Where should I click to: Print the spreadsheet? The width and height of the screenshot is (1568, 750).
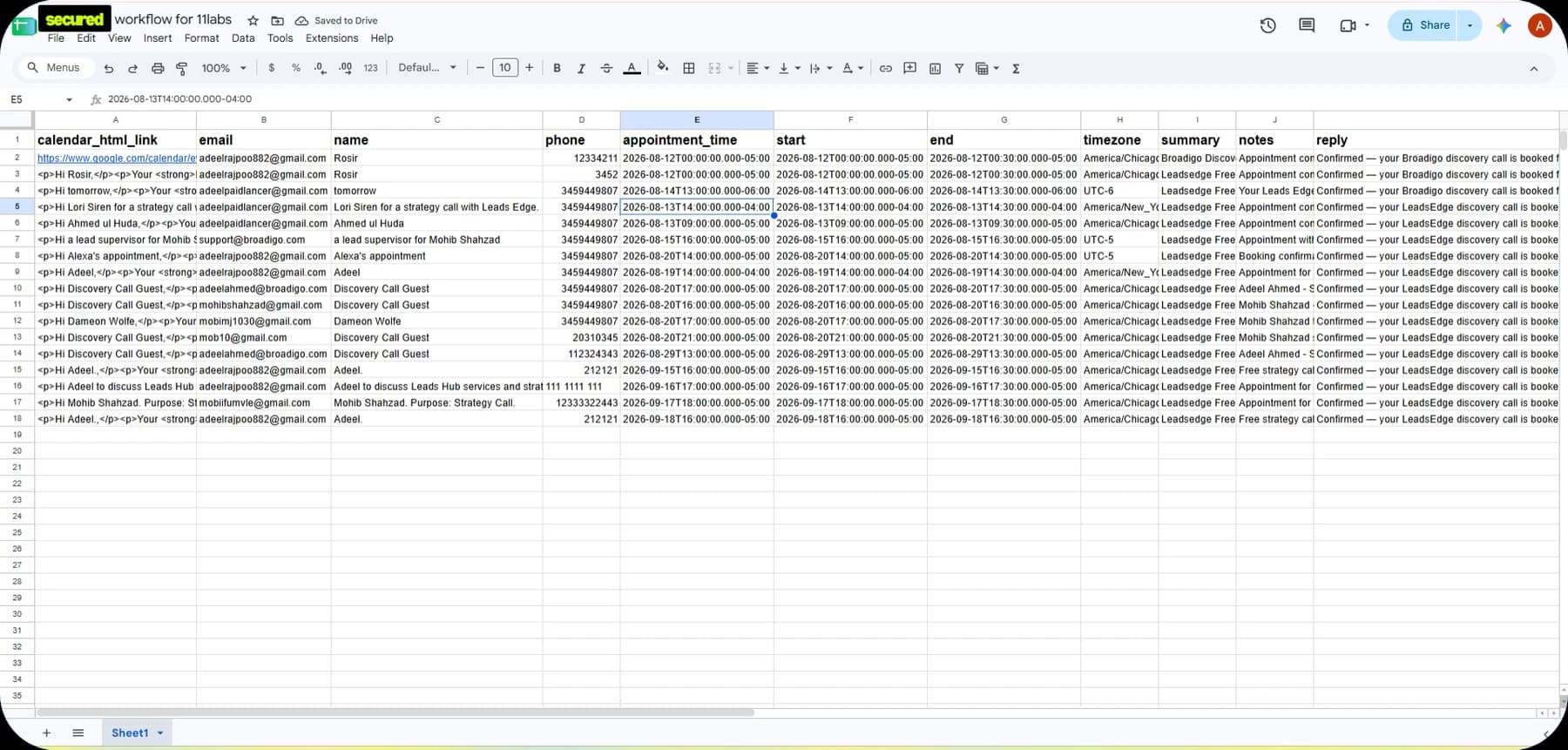pos(158,68)
